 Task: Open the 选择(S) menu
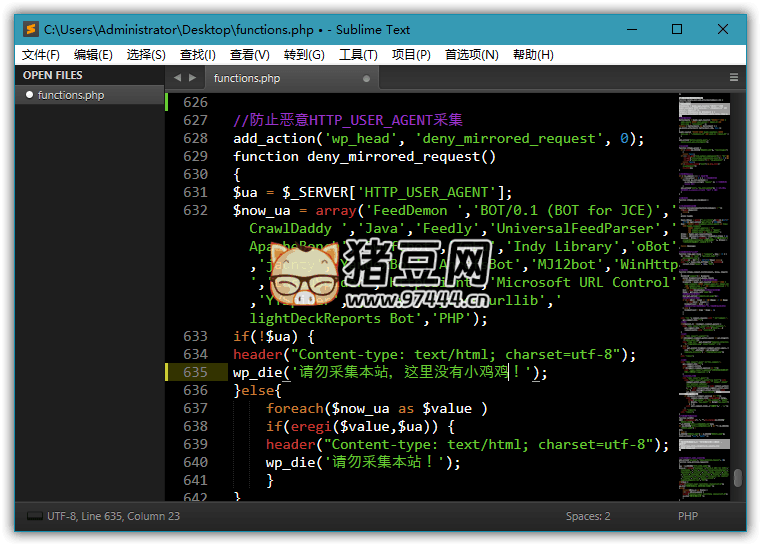[x=146, y=55]
